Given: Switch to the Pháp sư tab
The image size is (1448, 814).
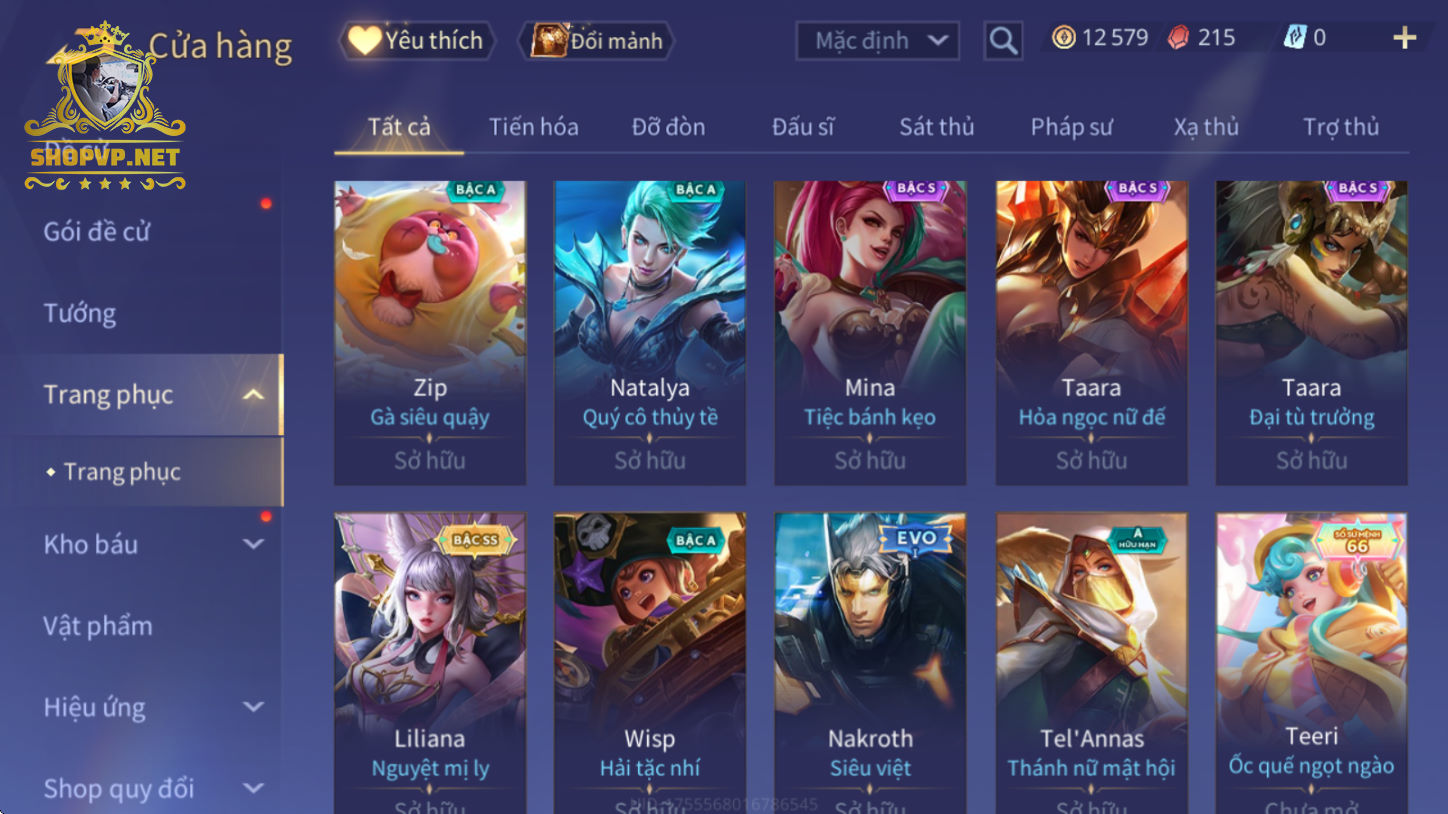Looking at the screenshot, I should [x=1071, y=127].
